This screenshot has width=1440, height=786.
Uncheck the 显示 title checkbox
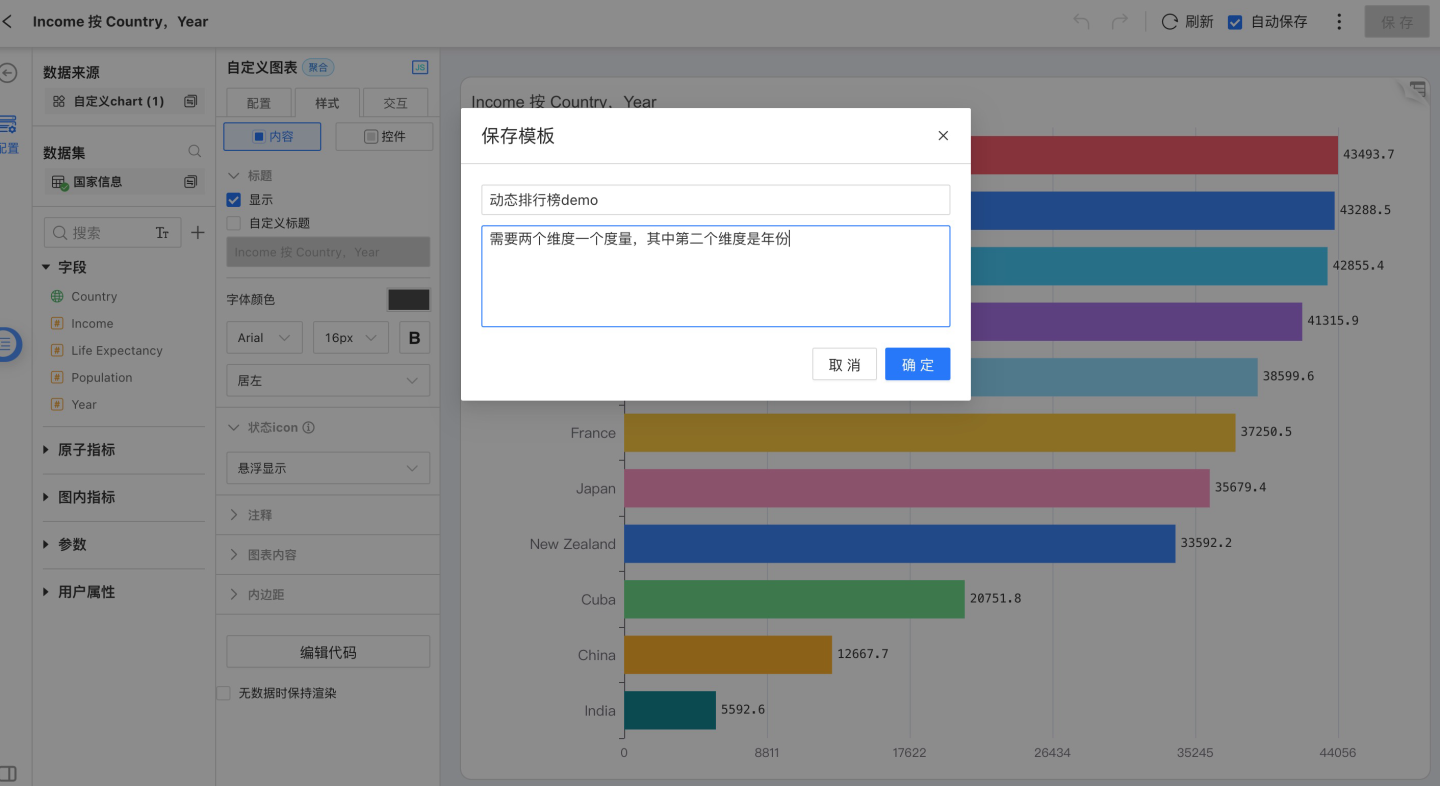[234, 200]
